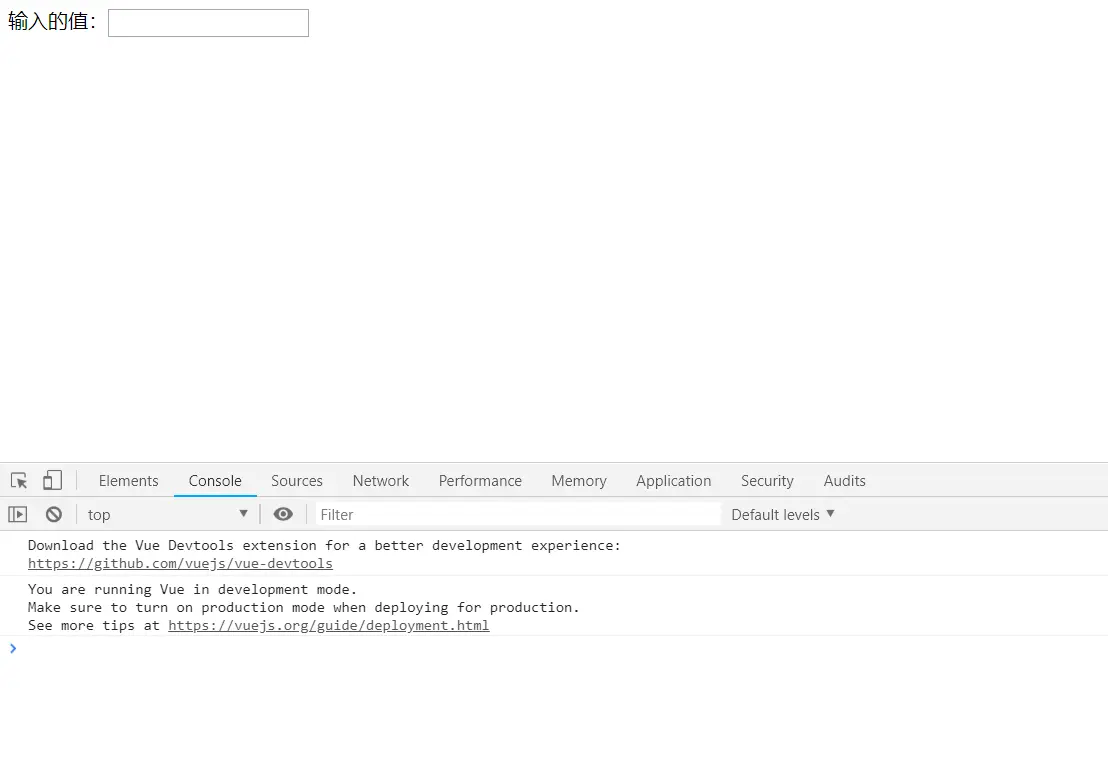Open the Application tab
This screenshot has width=1108, height=773.
click(673, 480)
